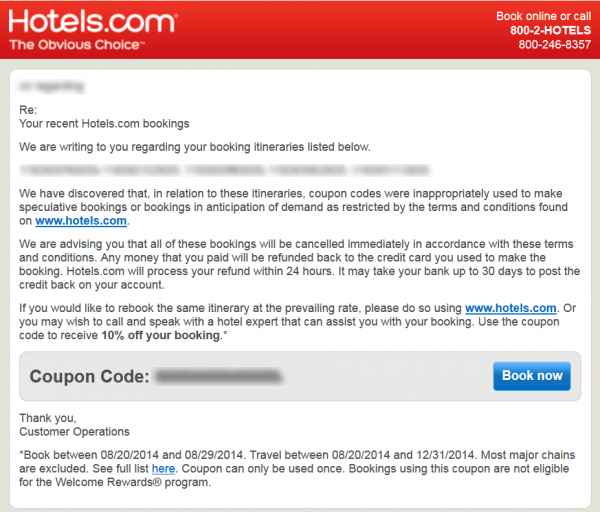Click the "Thank you," closing line
The height and width of the screenshot is (512, 600).
(x=48, y=417)
